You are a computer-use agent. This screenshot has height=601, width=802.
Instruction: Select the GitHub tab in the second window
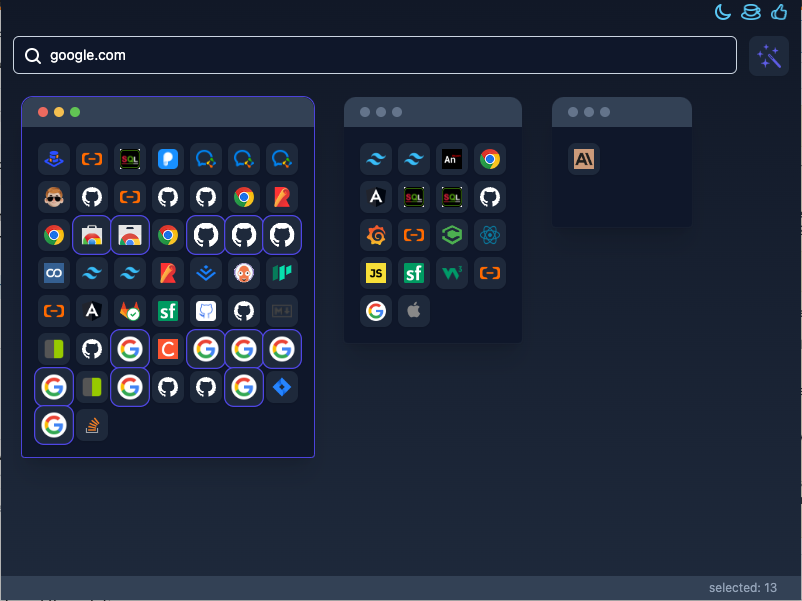click(x=490, y=197)
